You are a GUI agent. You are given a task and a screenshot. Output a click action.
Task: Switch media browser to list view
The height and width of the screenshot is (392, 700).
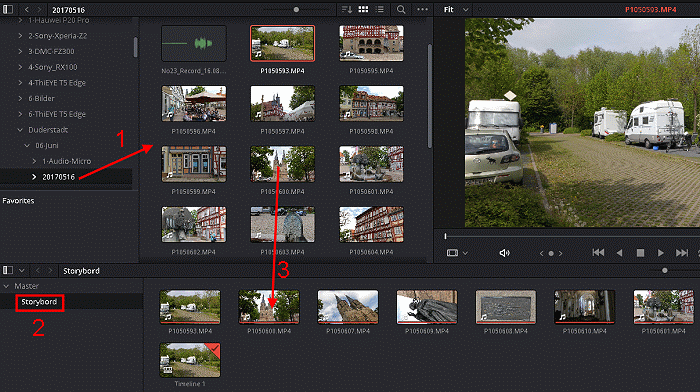(379, 9)
